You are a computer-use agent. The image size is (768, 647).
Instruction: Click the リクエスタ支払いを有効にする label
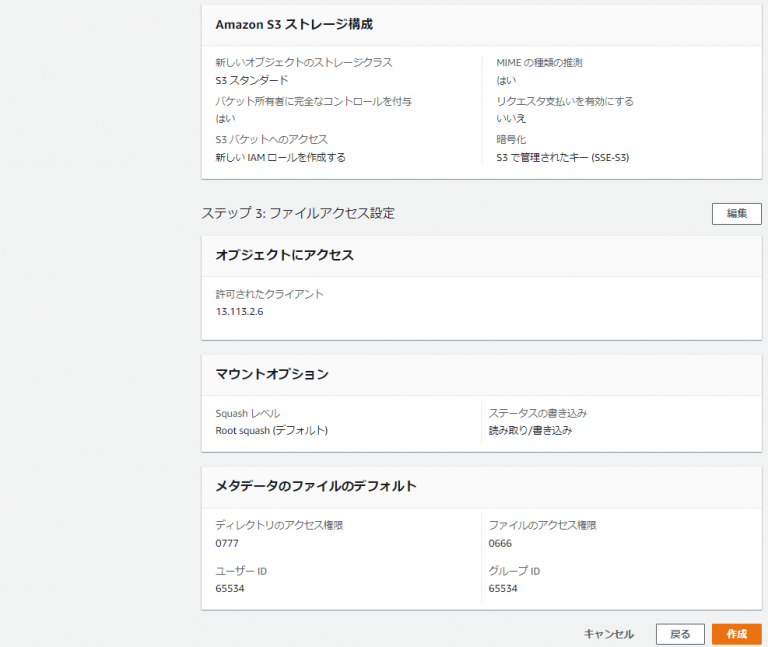point(564,101)
